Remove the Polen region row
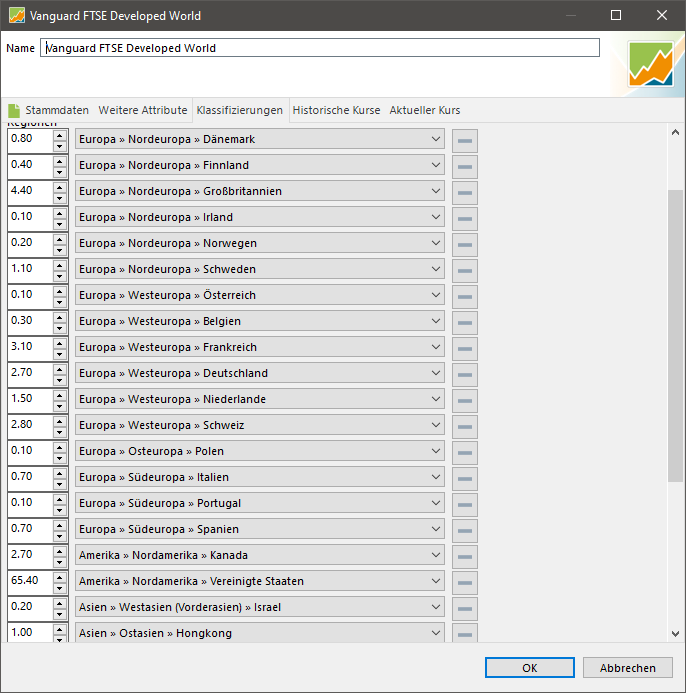 click(465, 453)
